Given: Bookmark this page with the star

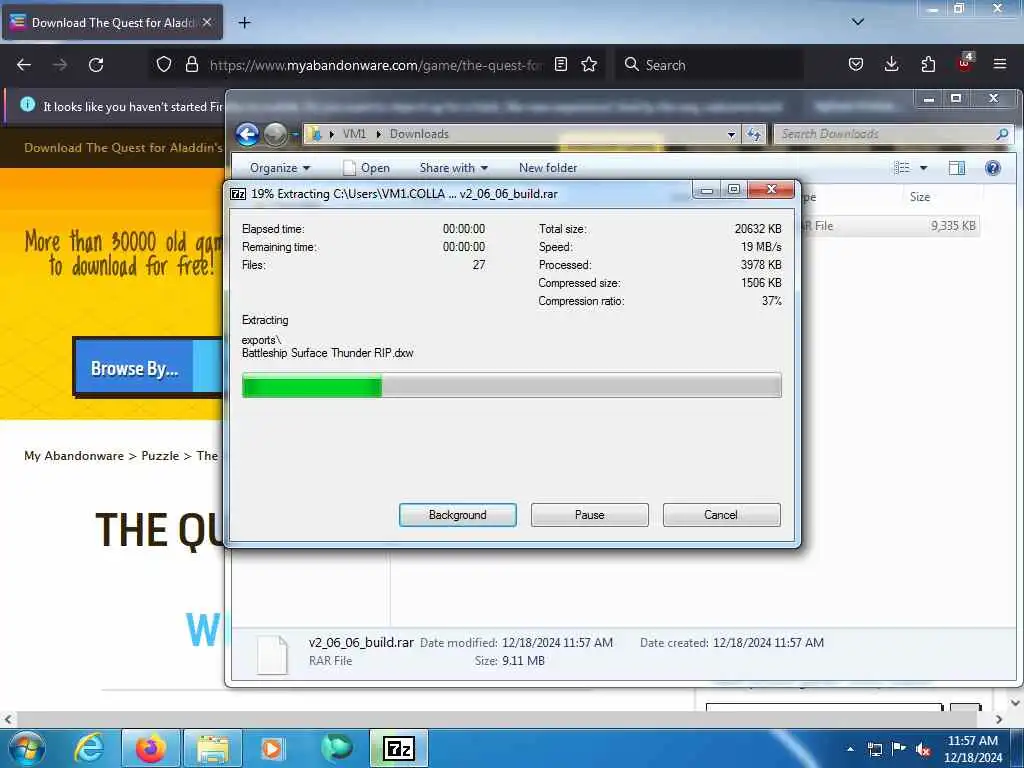Looking at the screenshot, I should pyautogui.click(x=589, y=65).
